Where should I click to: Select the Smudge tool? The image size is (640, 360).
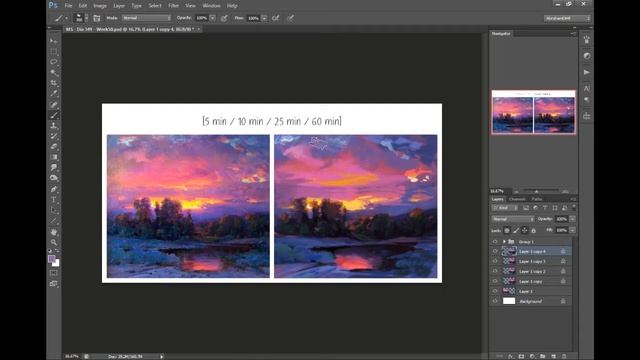click(x=53, y=168)
